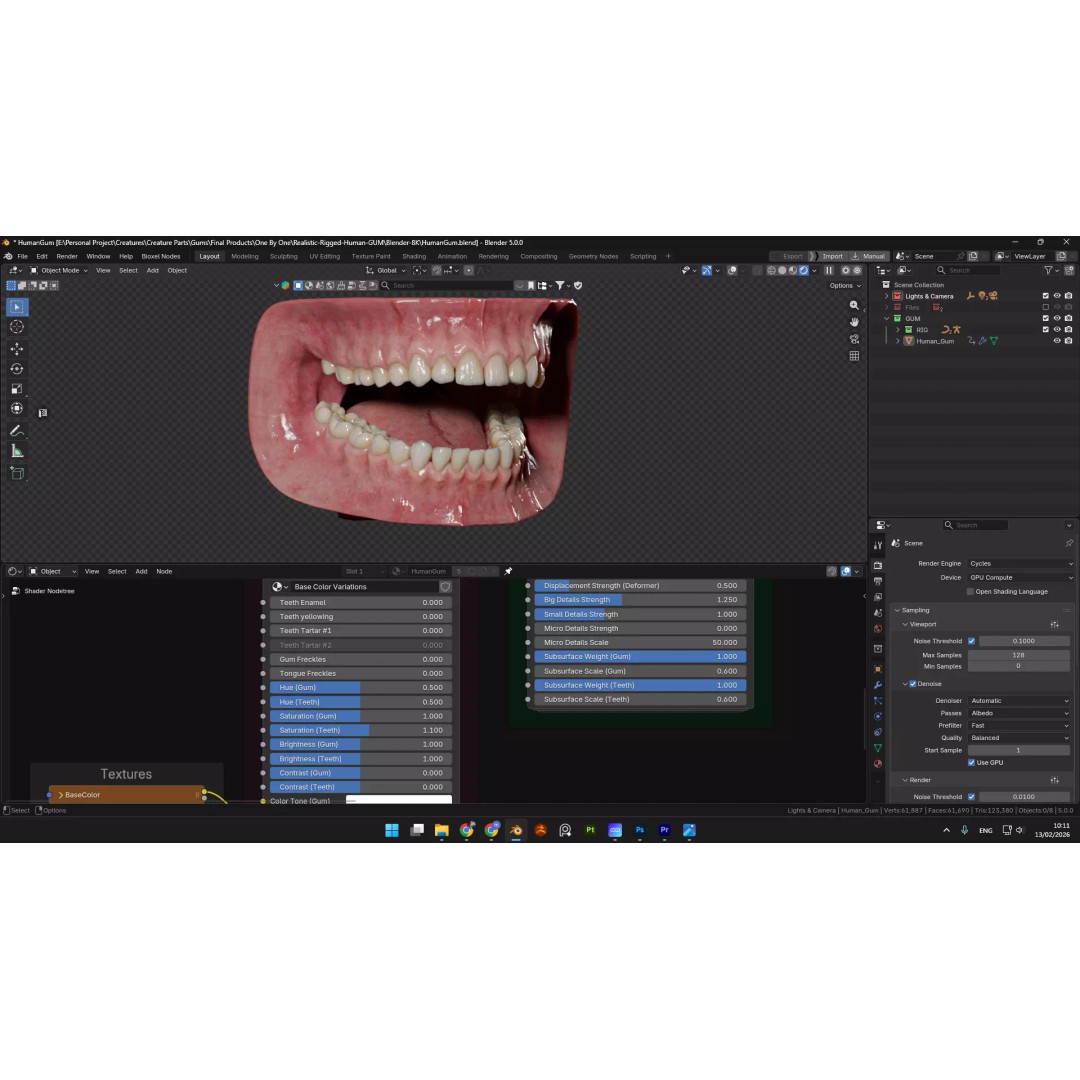Image resolution: width=1080 pixels, height=1080 pixels.
Task: Click the viewport pan hand gizmo
Action: coord(854,322)
